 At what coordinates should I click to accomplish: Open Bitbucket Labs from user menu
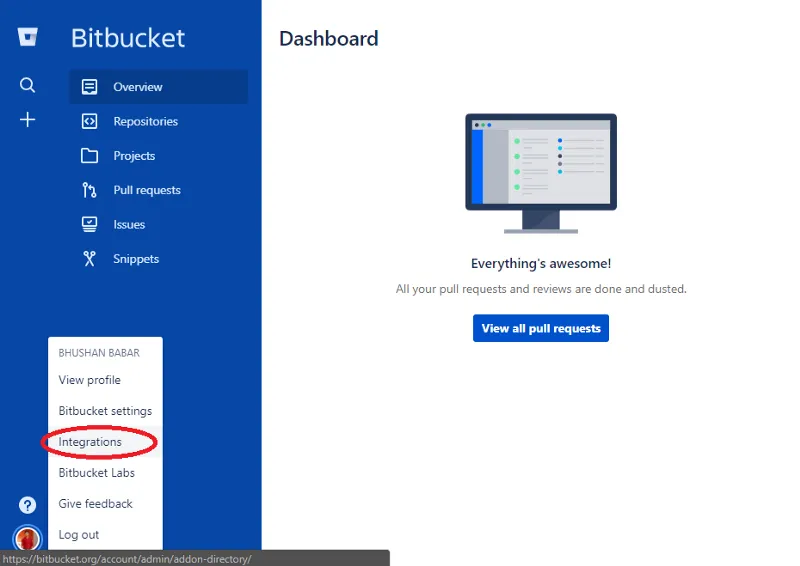coord(105,473)
